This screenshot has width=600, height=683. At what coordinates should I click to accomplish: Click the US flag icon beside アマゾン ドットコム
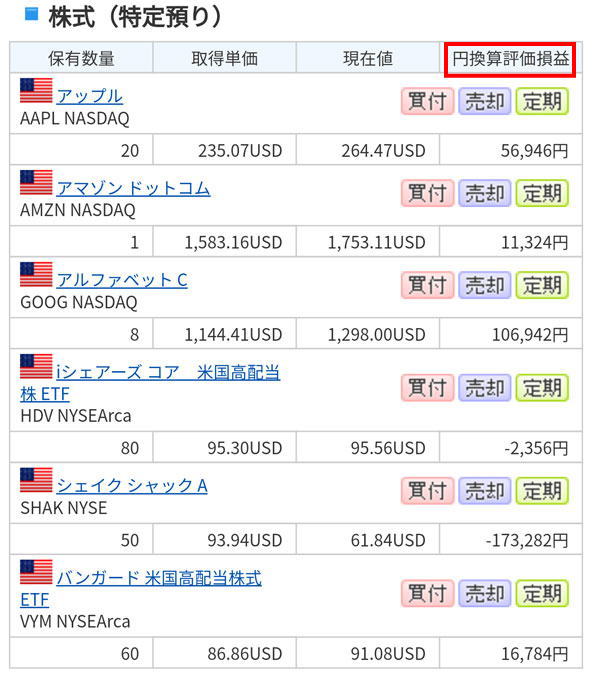tap(36, 183)
